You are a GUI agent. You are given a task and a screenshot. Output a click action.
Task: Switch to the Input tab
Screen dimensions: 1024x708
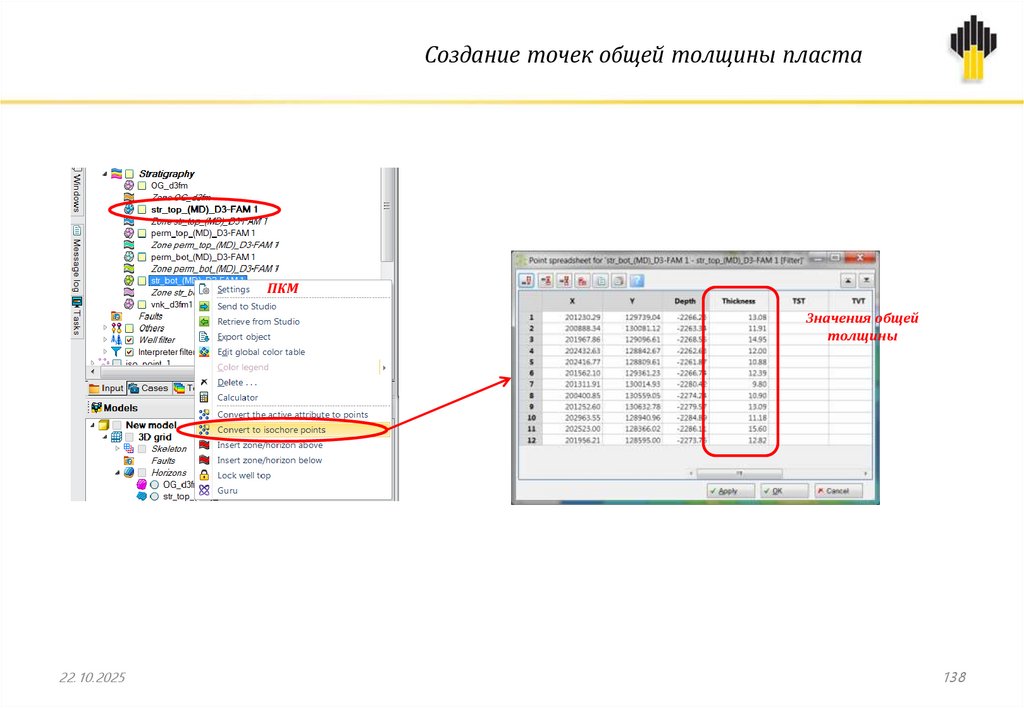click(x=106, y=388)
